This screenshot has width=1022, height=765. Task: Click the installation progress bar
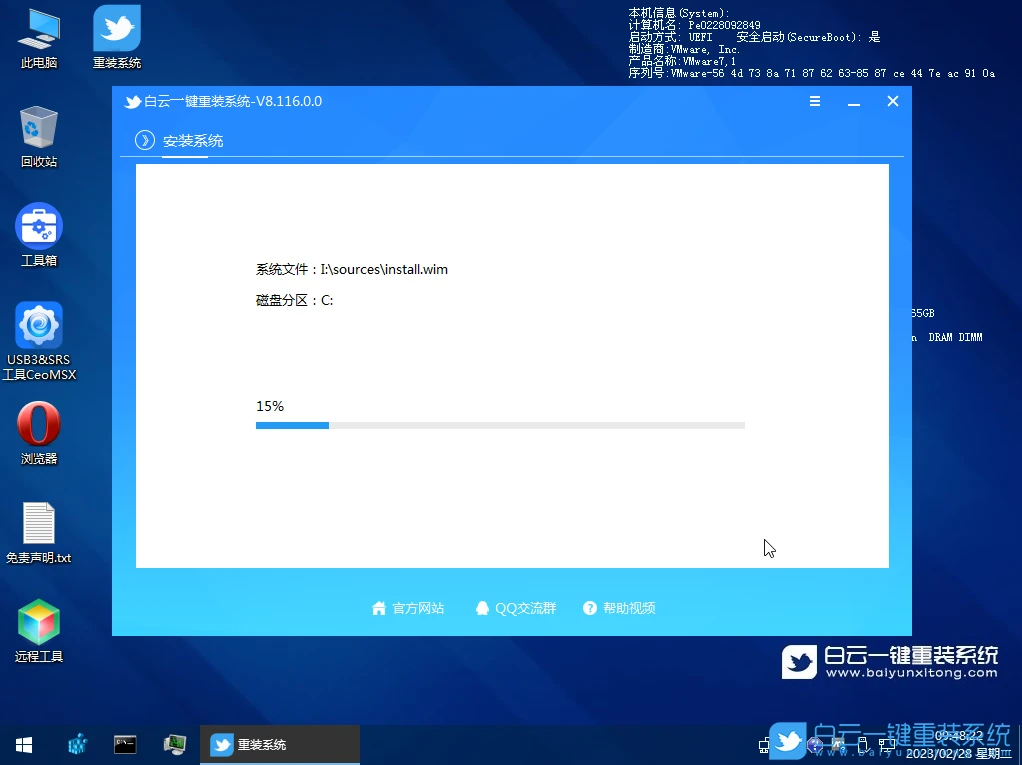(500, 426)
